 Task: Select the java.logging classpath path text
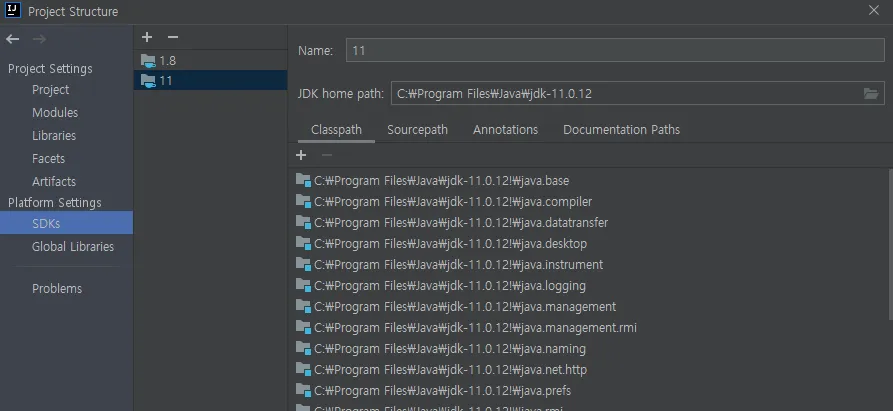[449, 286]
